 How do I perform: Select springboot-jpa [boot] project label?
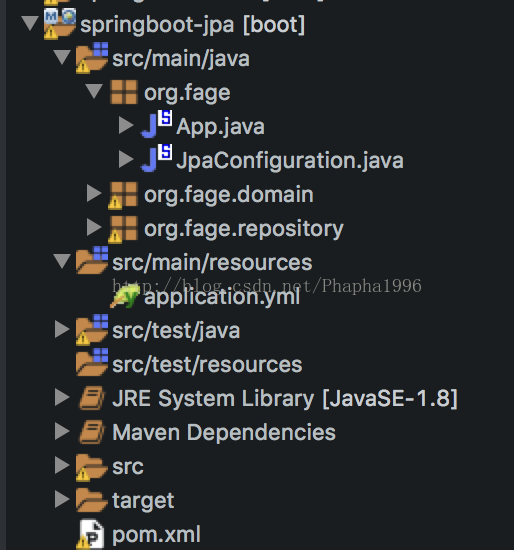[193, 25]
